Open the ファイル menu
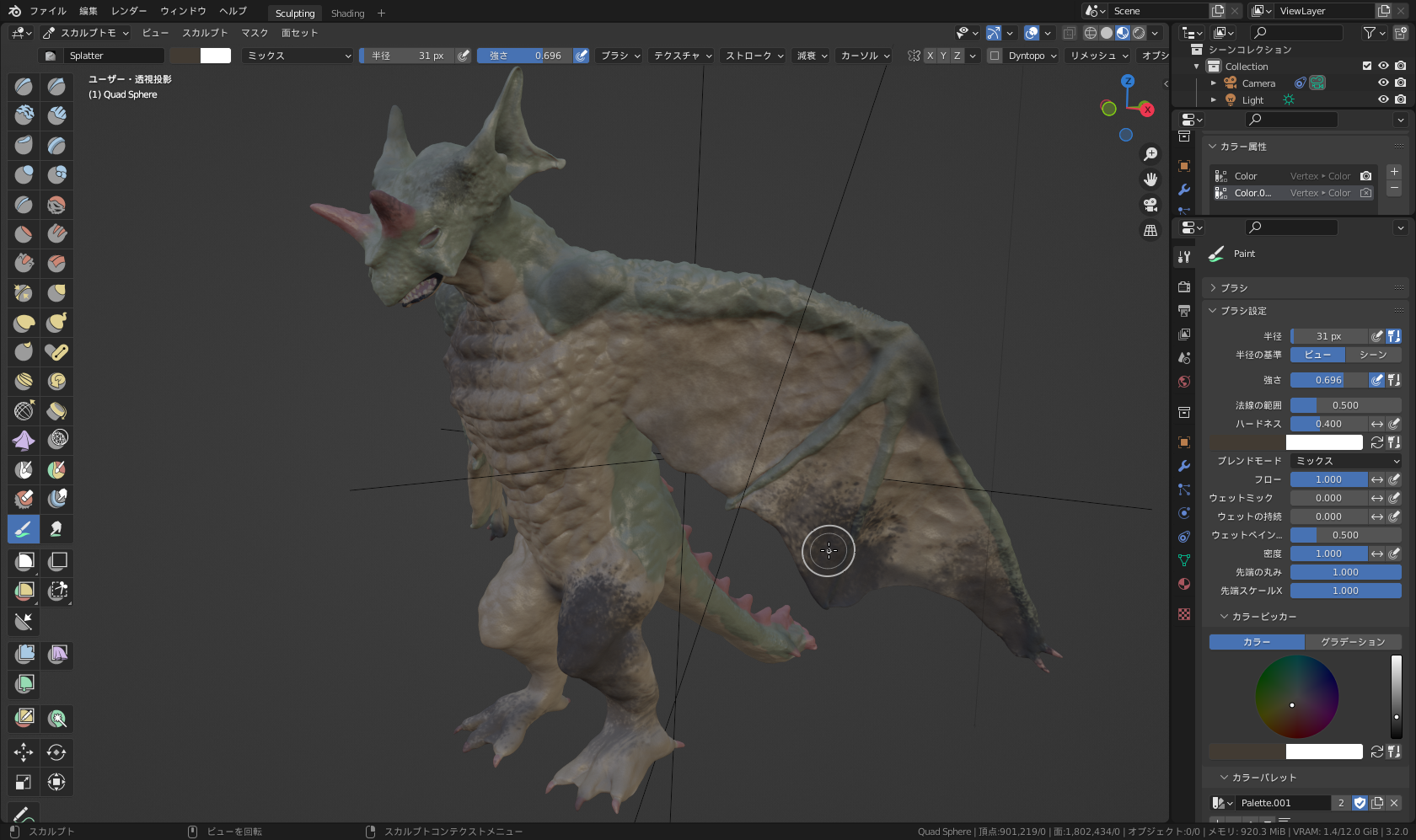 pyautogui.click(x=48, y=11)
